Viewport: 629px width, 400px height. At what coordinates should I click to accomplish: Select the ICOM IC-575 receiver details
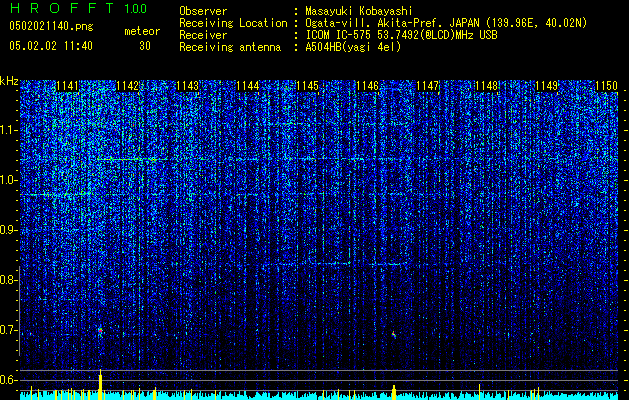point(401,35)
